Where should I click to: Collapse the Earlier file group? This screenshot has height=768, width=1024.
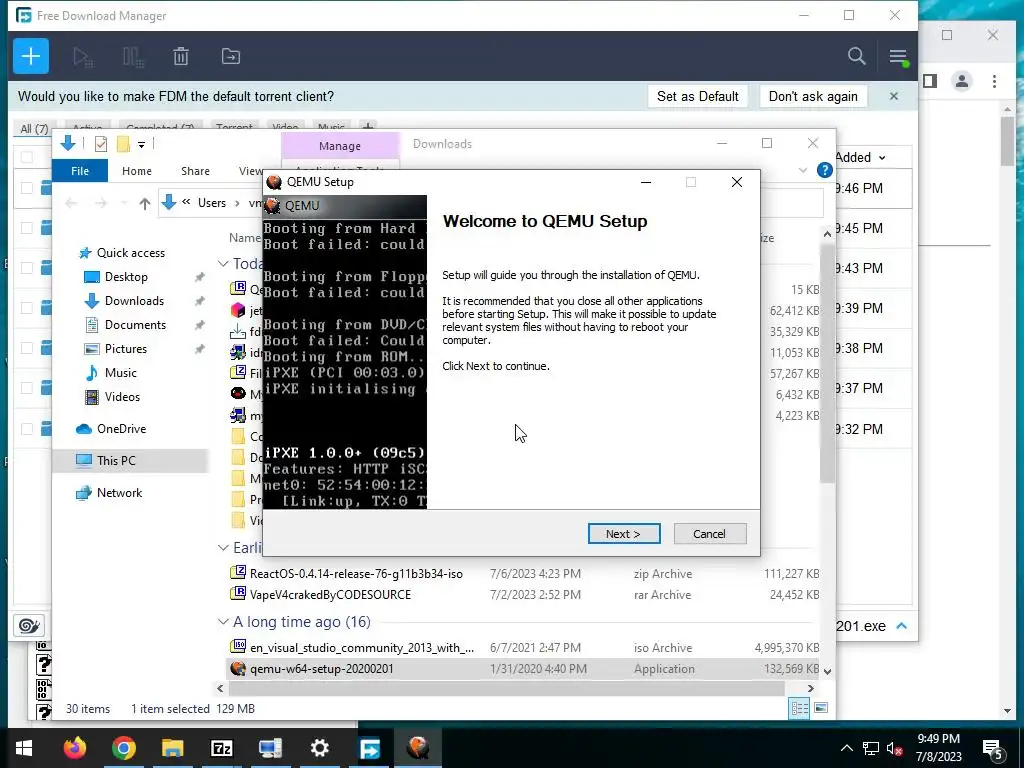(223, 548)
